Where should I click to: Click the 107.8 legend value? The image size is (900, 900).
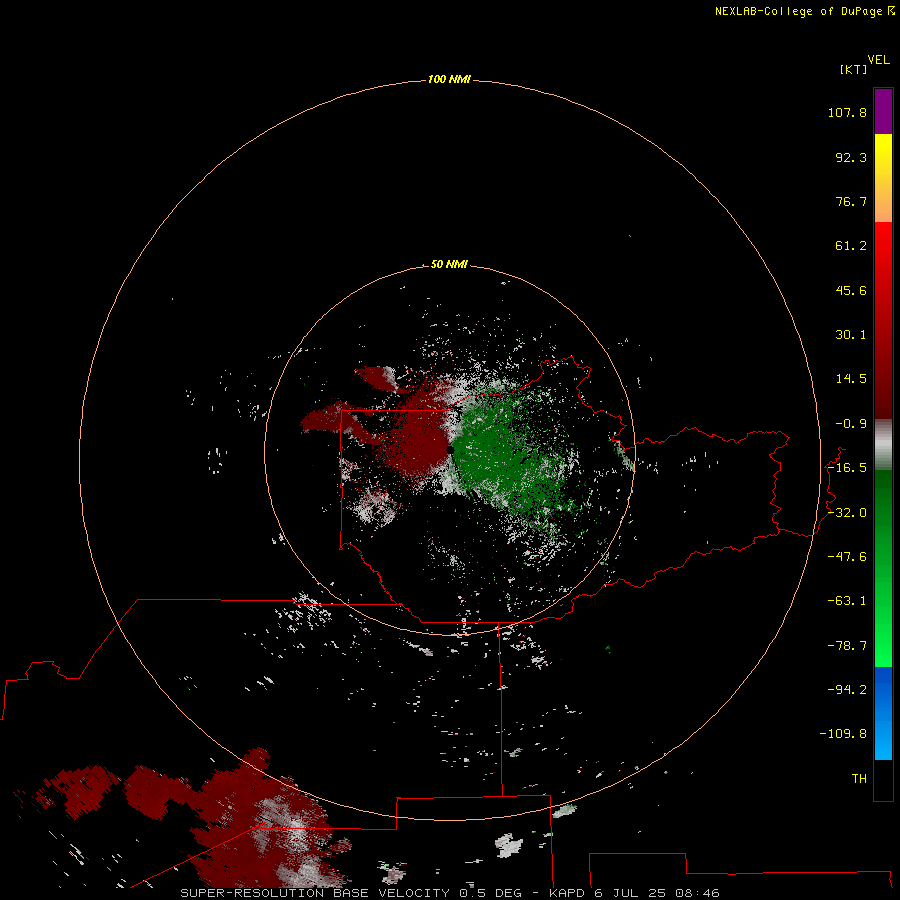pyautogui.click(x=847, y=112)
